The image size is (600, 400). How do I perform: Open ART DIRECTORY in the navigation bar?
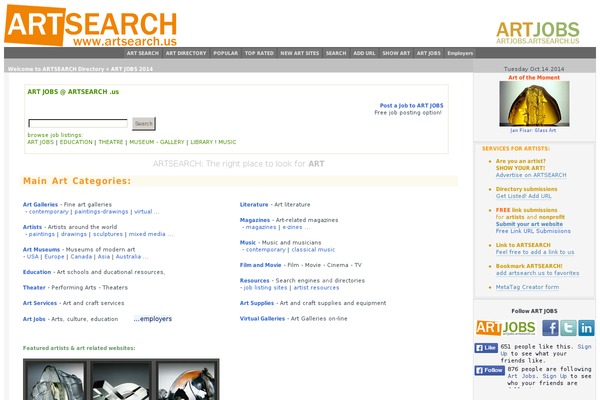click(x=186, y=53)
